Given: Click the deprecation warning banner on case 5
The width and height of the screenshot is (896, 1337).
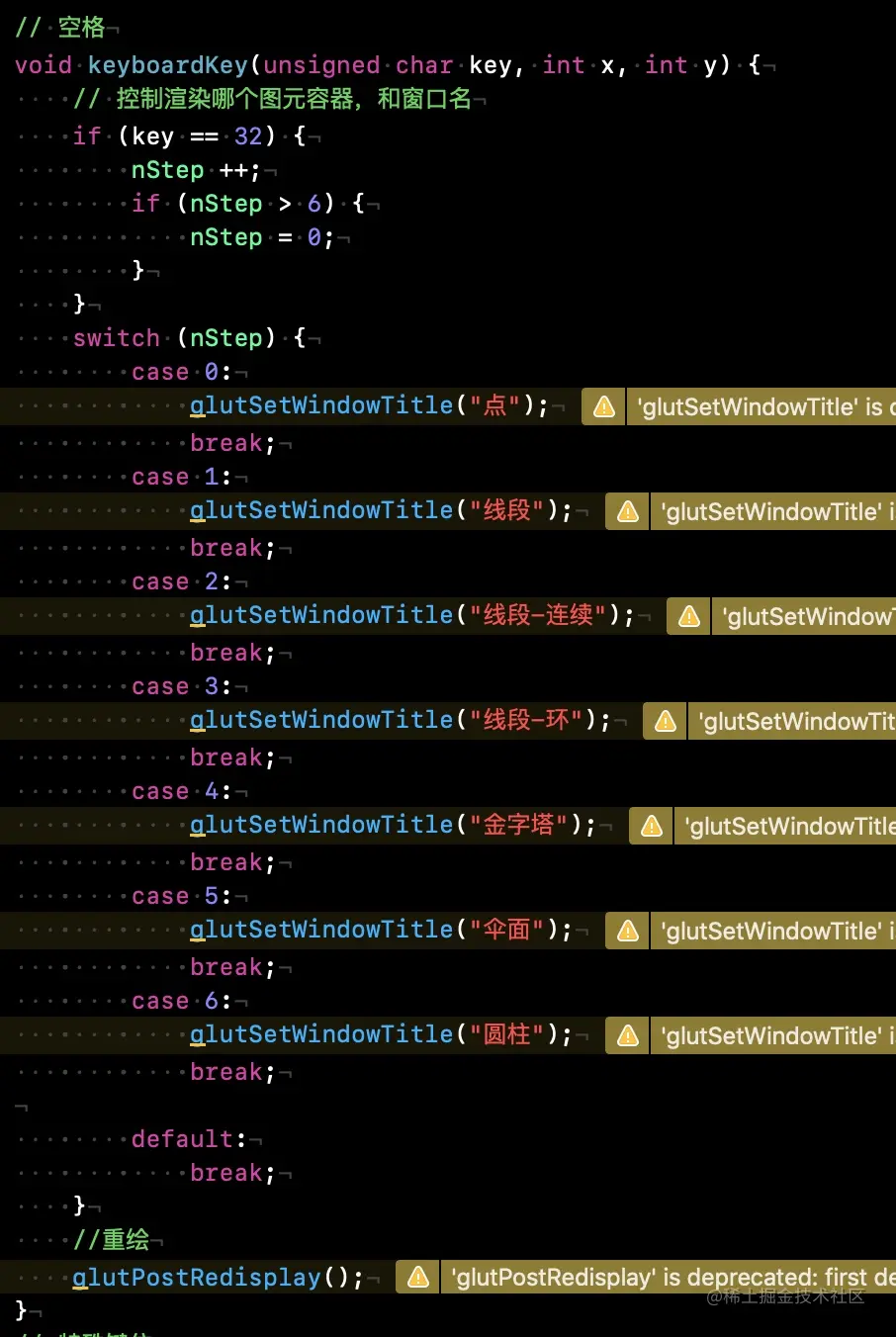Looking at the screenshot, I should point(772,931).
